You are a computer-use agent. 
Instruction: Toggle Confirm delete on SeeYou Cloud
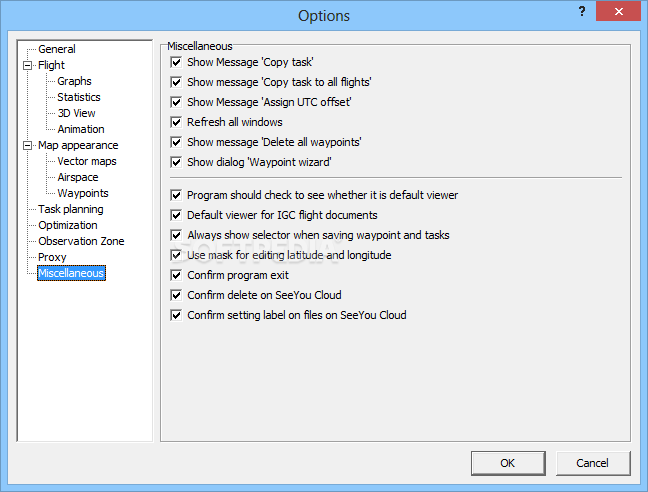(176, 295)
